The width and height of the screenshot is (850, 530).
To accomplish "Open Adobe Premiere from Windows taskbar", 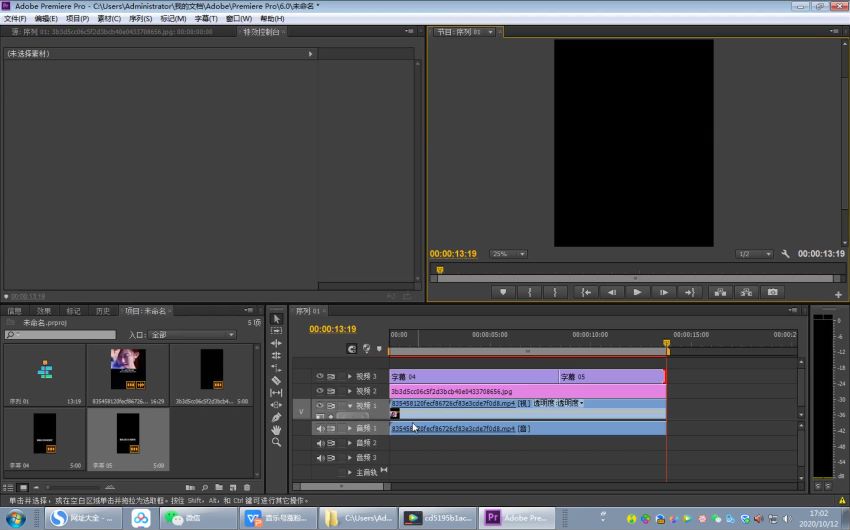I will [x=519, y=518].
